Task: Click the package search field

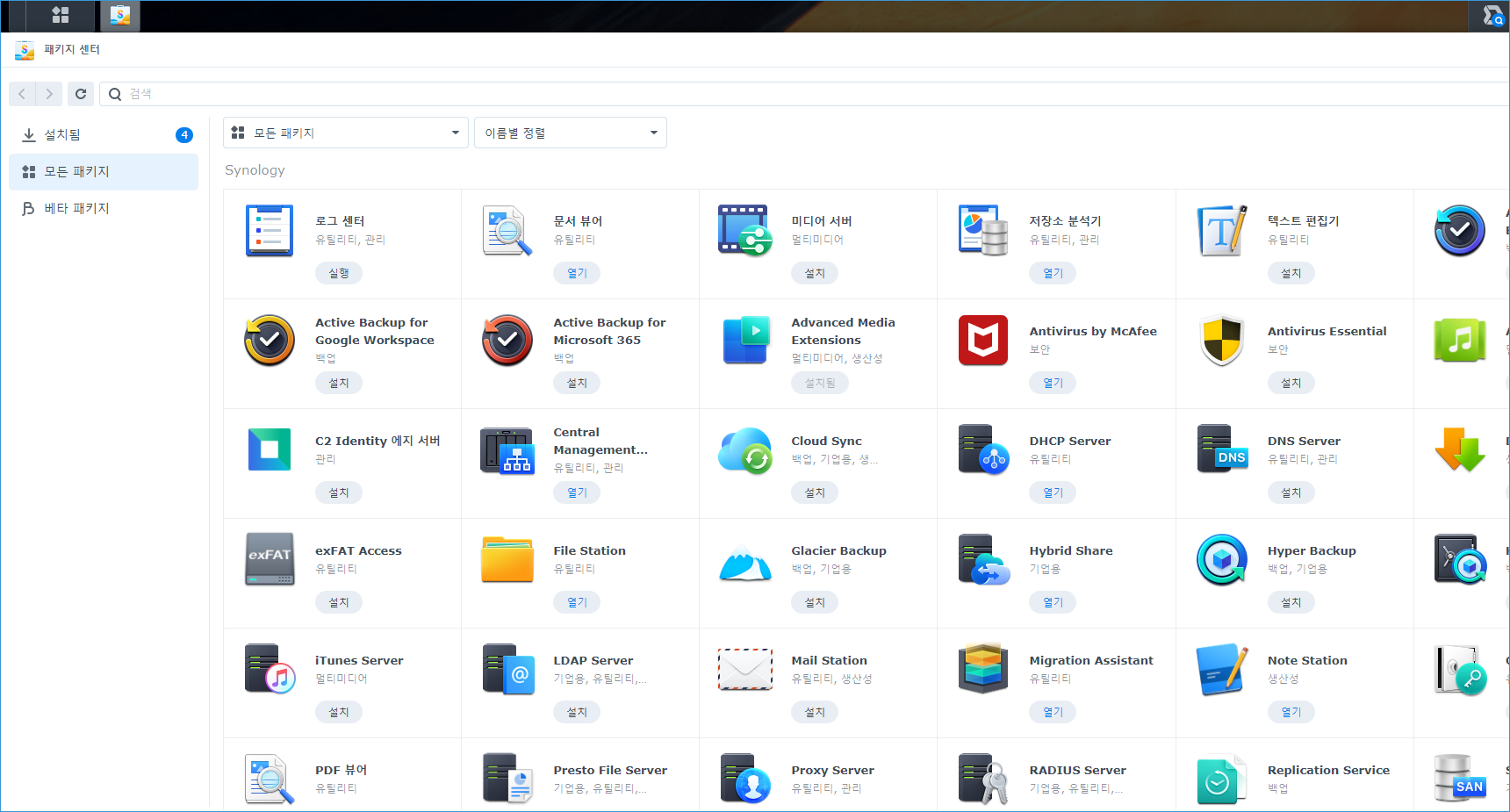Action: [804, 94]
